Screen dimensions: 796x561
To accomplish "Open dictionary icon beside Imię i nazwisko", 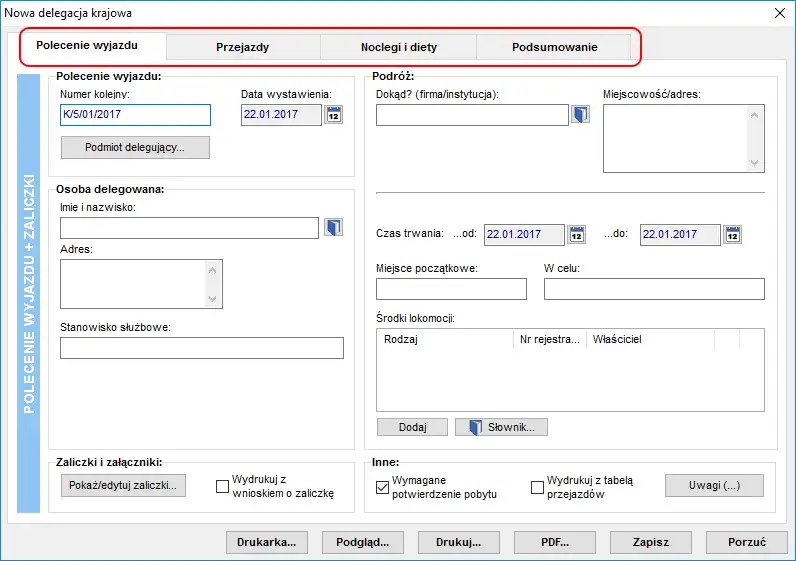I will pos(333,228).
